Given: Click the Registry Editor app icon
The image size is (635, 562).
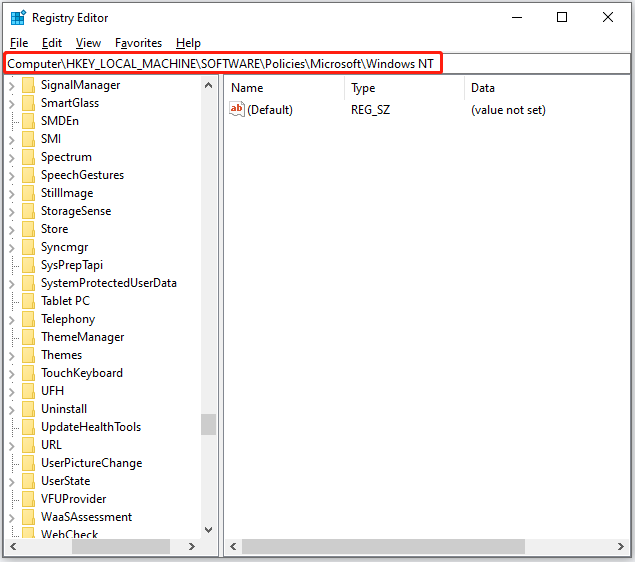Looking at the screenshot, I should pos(18,18).
